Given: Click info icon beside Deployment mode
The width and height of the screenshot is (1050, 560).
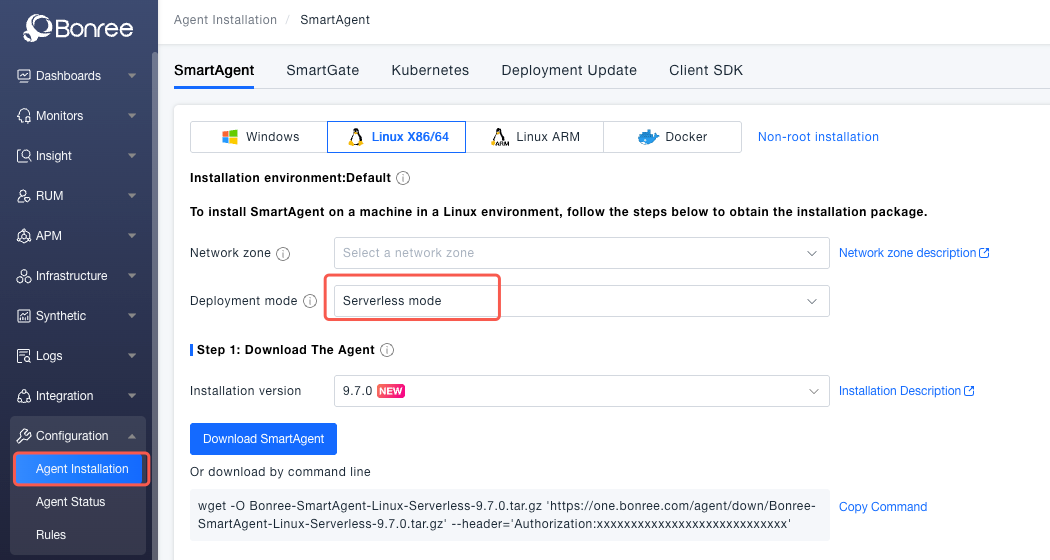Looking at the screenshot, I should (310, 301).
